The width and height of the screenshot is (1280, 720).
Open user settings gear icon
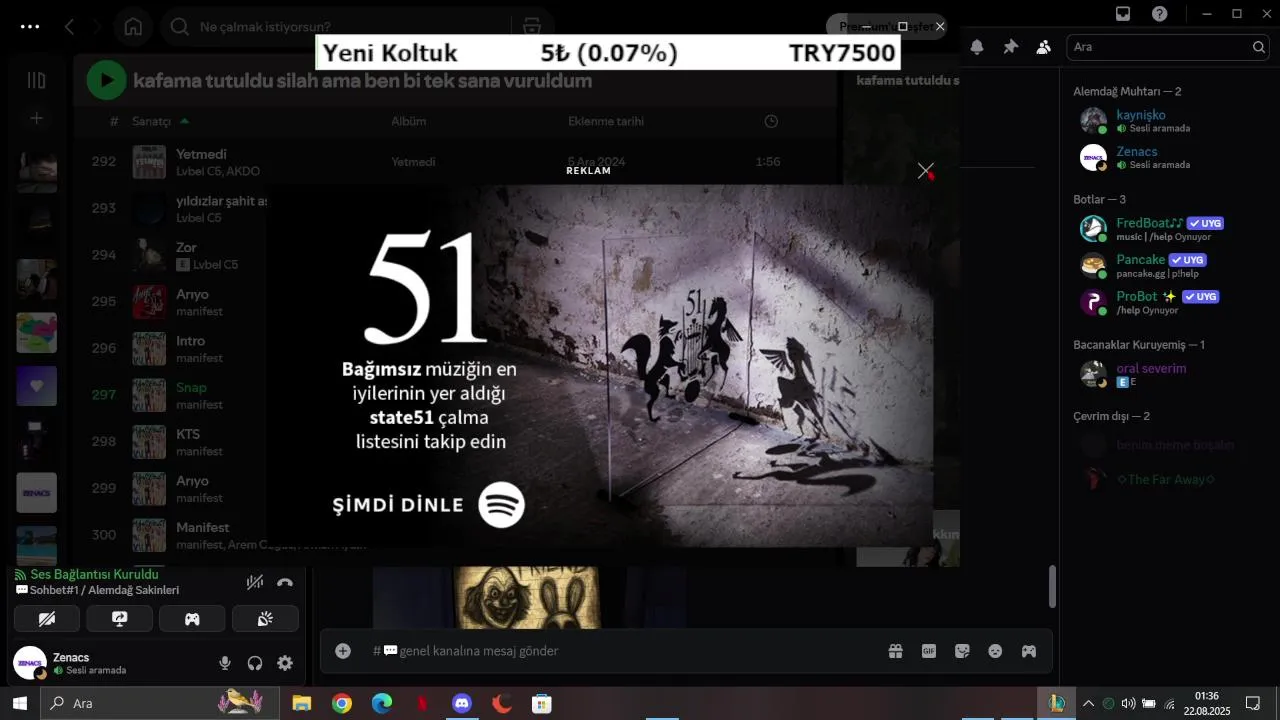coord(285,663)
